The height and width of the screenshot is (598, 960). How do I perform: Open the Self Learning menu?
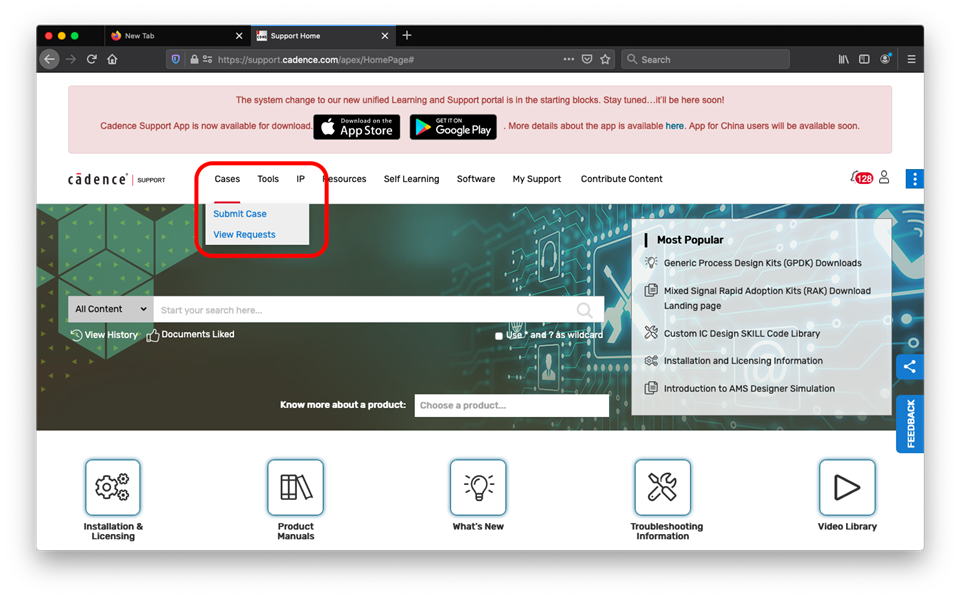pos(411,179)
